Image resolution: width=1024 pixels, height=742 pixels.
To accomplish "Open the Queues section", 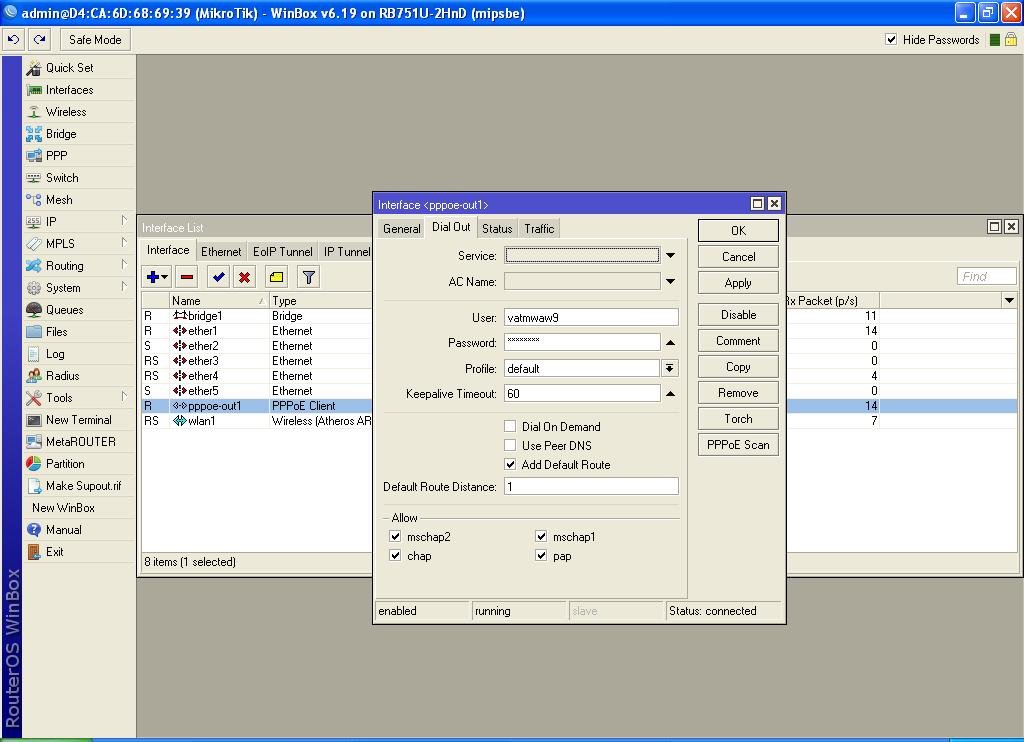I will click(64, 310).
